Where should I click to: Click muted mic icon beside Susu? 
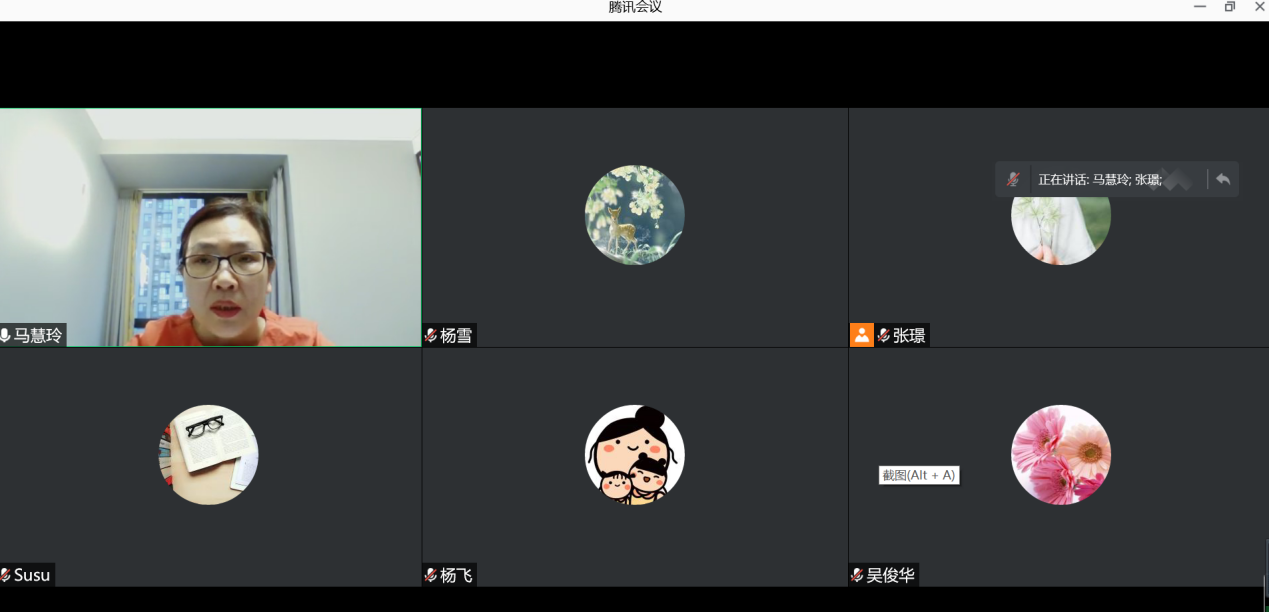5,575
